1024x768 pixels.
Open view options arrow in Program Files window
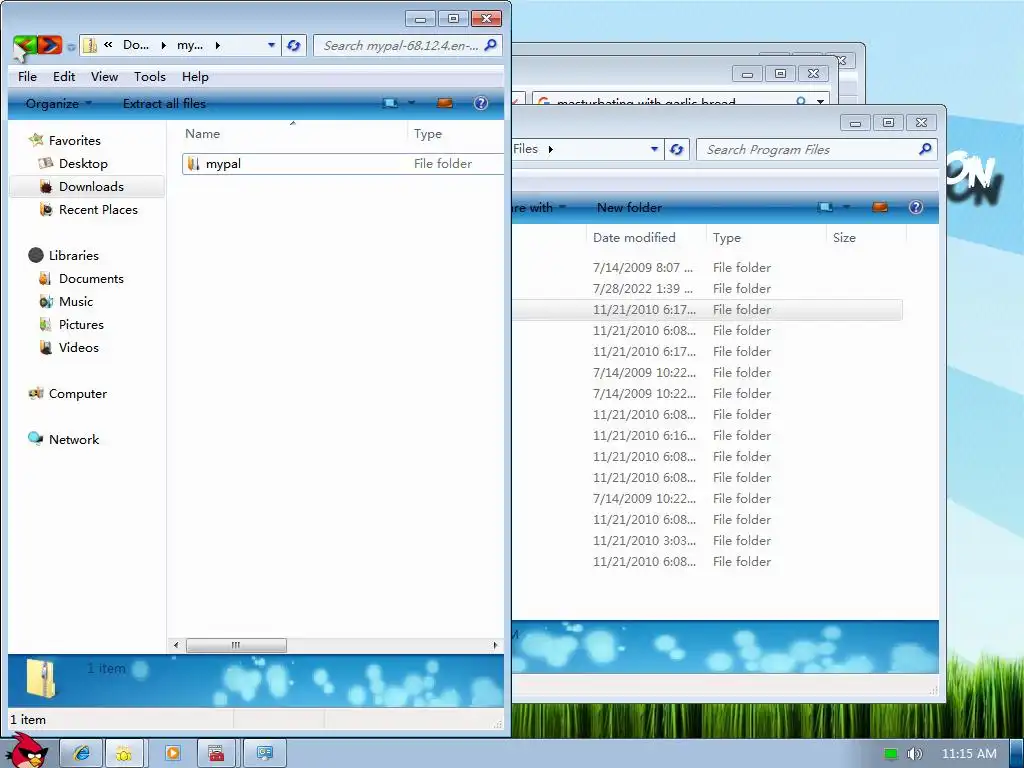[x=846, y=207]
